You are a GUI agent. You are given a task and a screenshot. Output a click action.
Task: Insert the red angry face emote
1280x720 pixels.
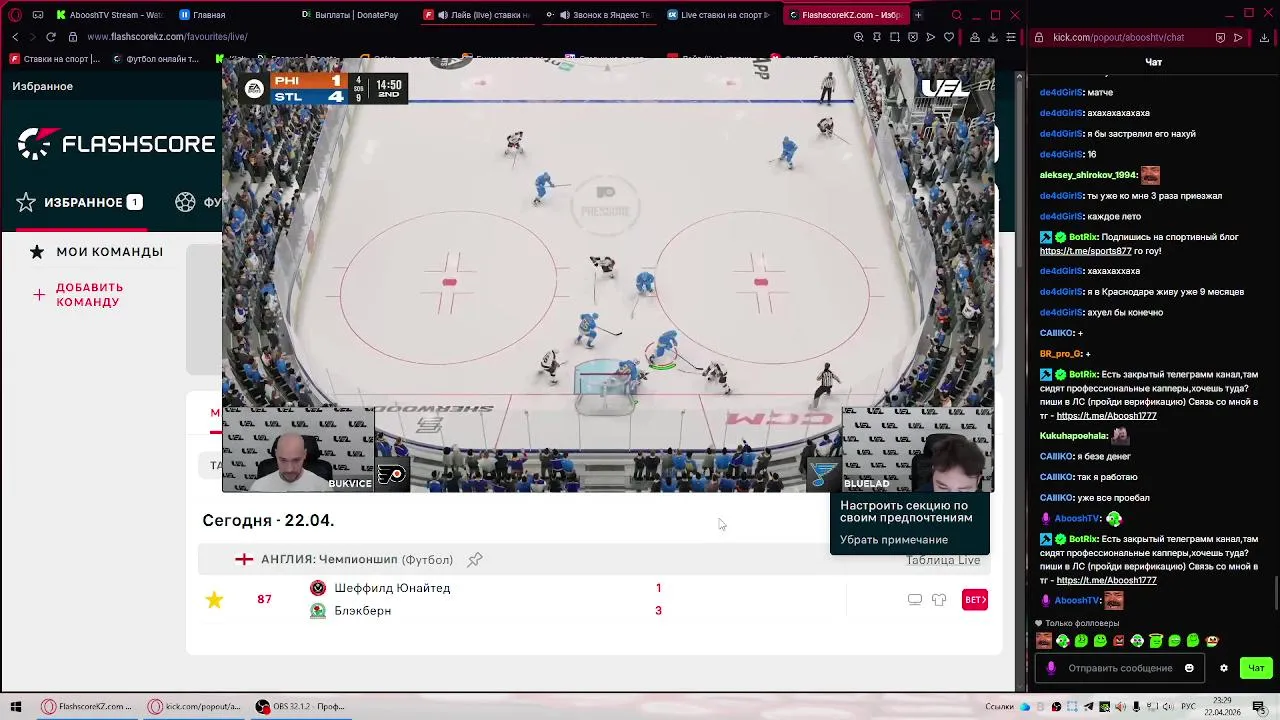click(1119, 641)
